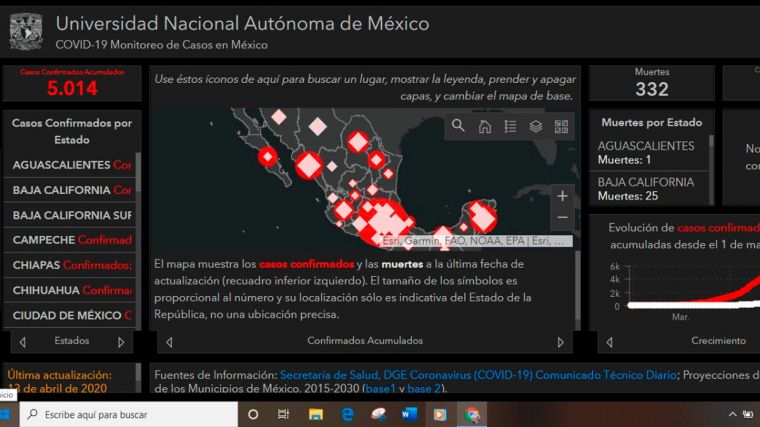Go to previous chart before Crecimiento
The height and width of the screenshot is (427, 760).
click(x=610, y=341)
